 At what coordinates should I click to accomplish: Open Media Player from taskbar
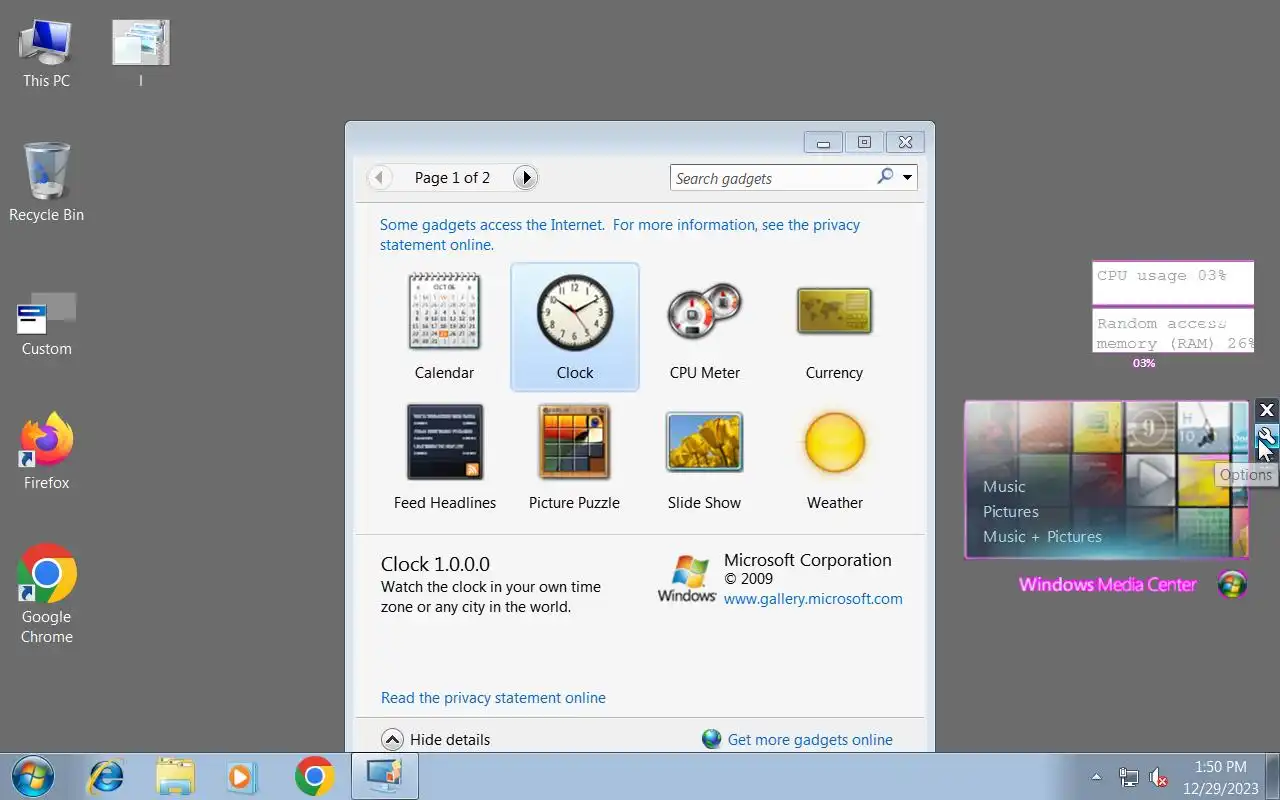(242, 776)
